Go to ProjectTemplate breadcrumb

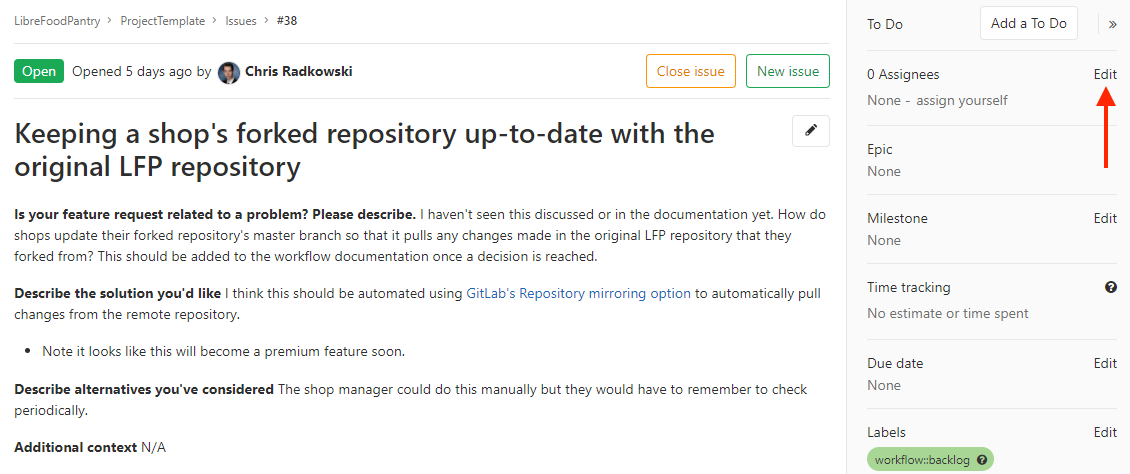click(162, 21)
